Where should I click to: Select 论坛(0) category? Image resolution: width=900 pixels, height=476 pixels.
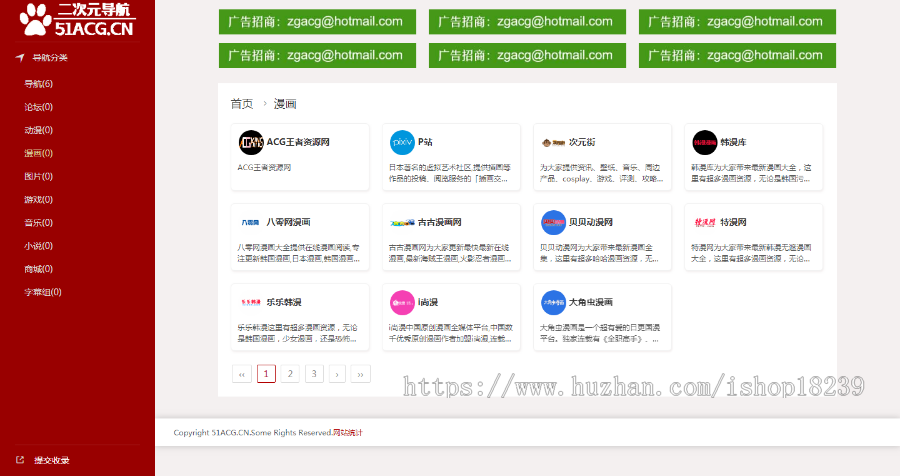[x=38, y=107]
